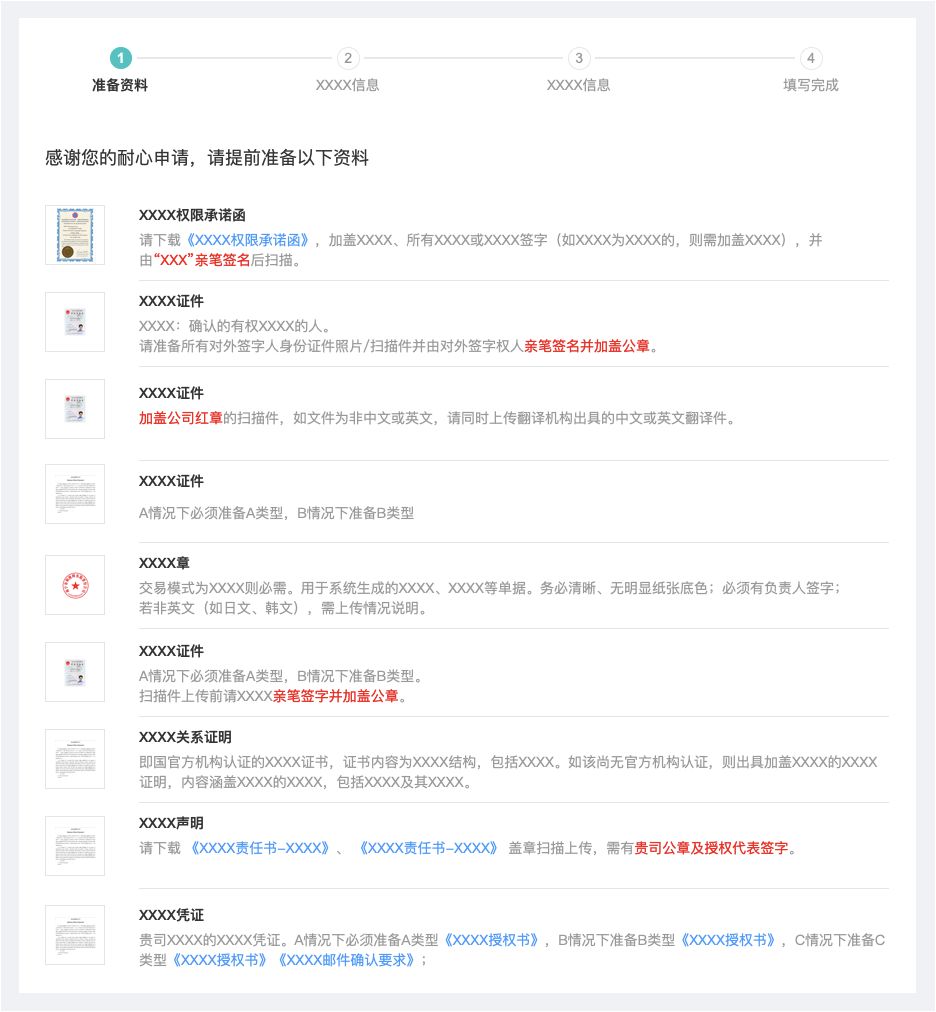Open document thumbnail for XXXX凭证

[75, 935]
